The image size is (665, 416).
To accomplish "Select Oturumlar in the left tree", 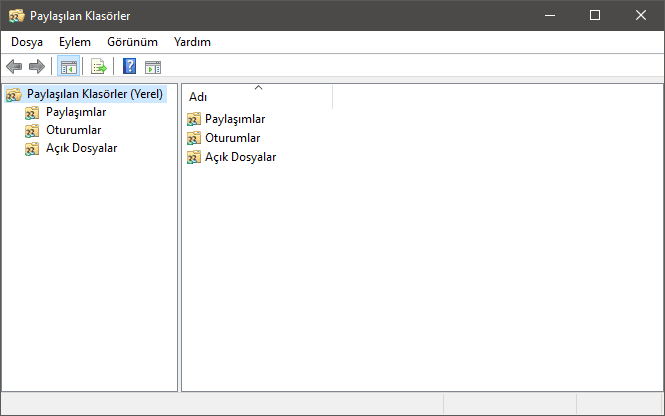I will [73, 130].
